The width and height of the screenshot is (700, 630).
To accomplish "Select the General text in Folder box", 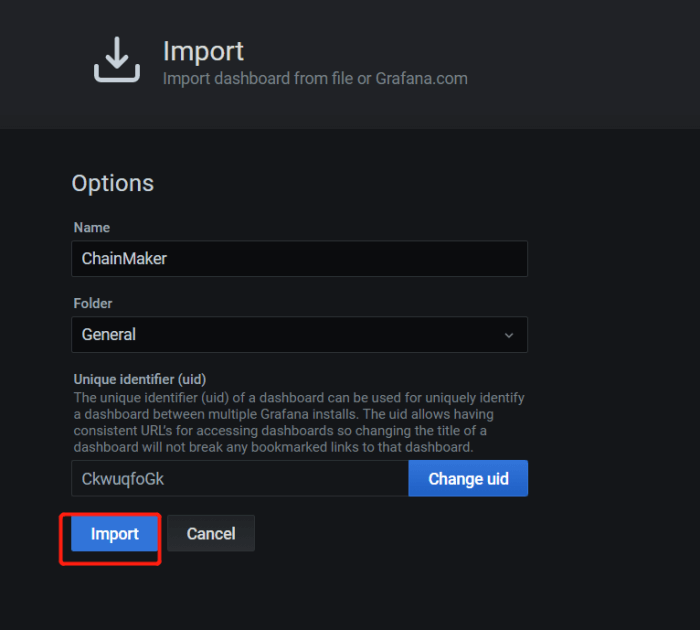I will tap(108, 334).
